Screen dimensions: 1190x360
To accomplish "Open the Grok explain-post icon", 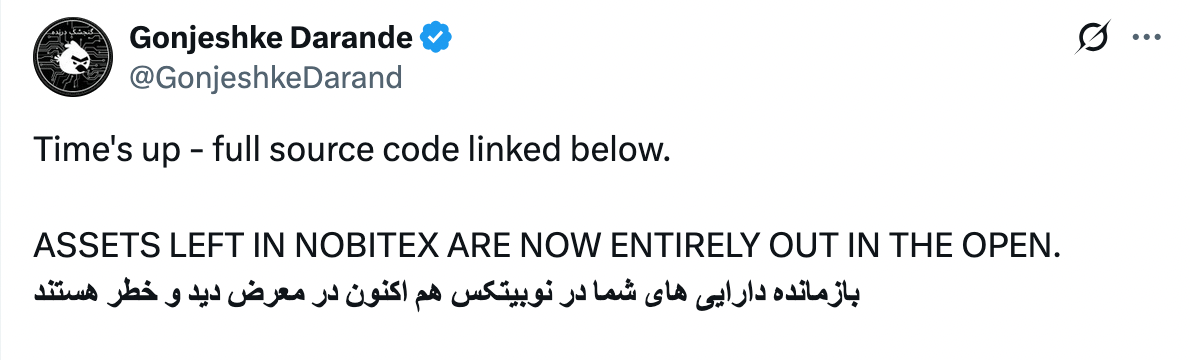I will [1093, 38].
